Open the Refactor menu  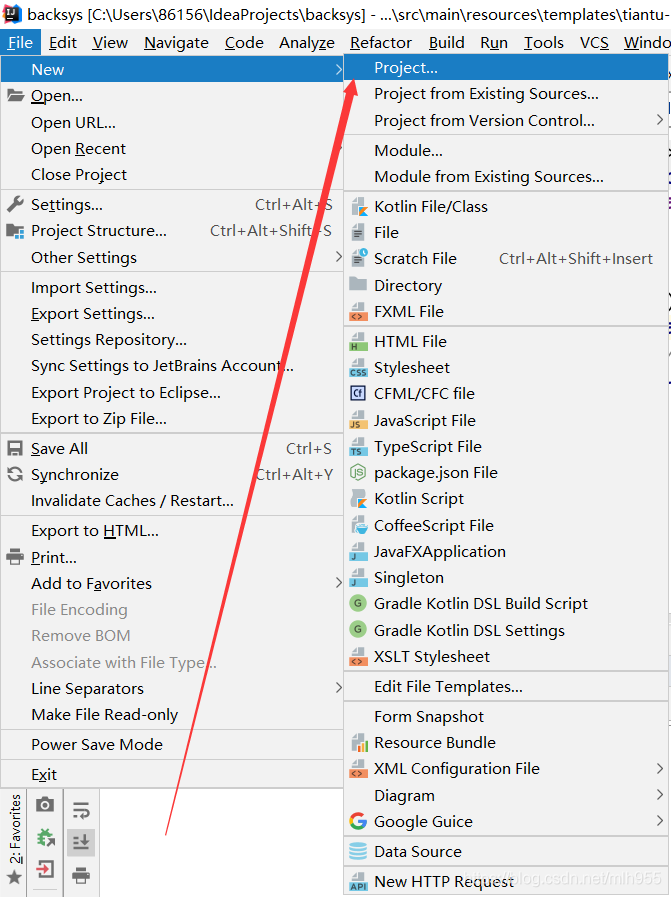(381, 43)
